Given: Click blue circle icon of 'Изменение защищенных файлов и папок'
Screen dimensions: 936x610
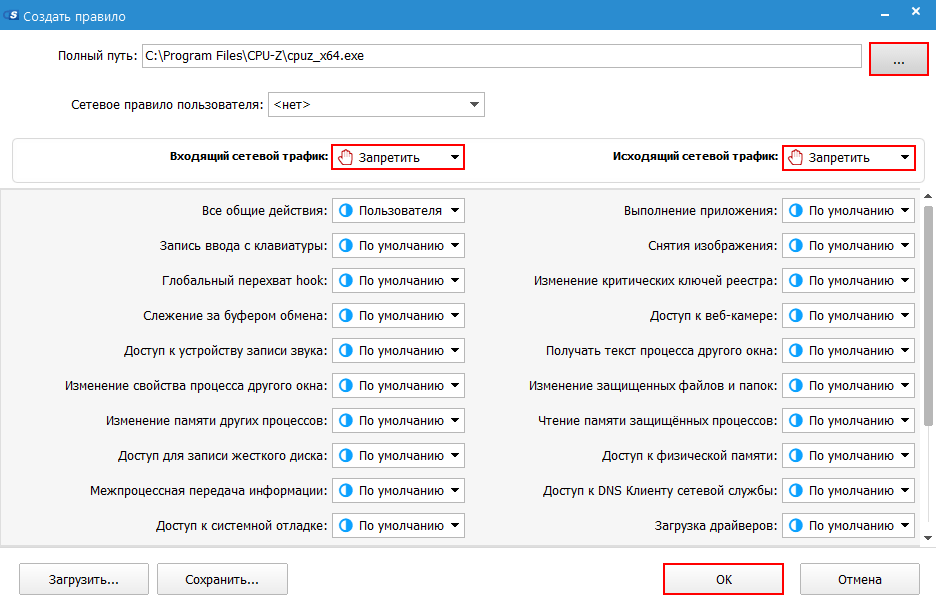Looking at the screenshot, I should click(x=796, y=386).
